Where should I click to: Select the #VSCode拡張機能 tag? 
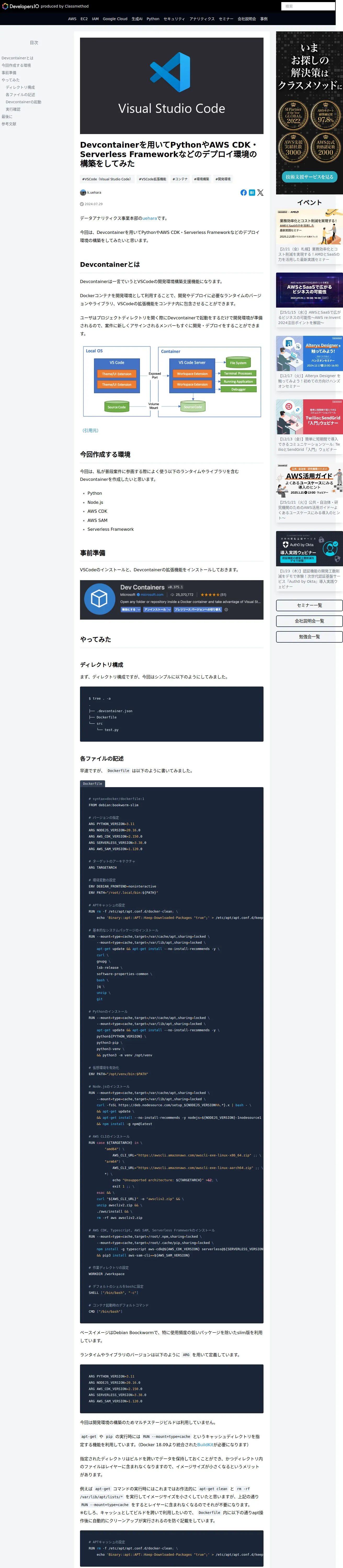(152, 179)
